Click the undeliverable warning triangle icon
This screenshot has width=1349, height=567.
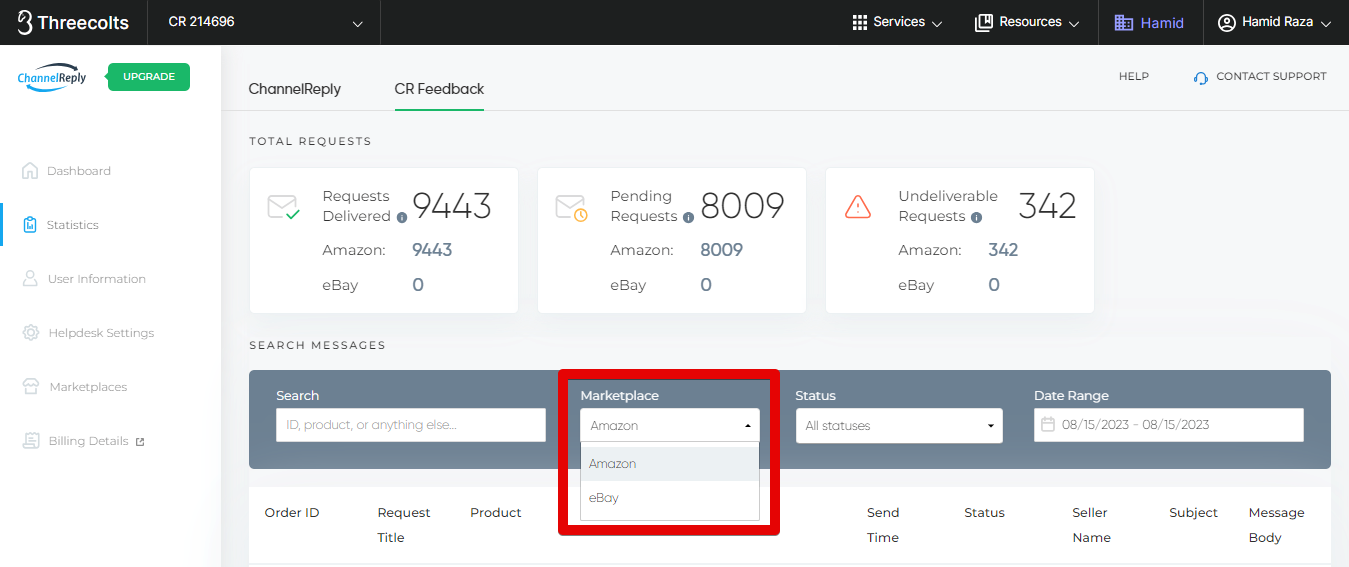pos(858,207)
